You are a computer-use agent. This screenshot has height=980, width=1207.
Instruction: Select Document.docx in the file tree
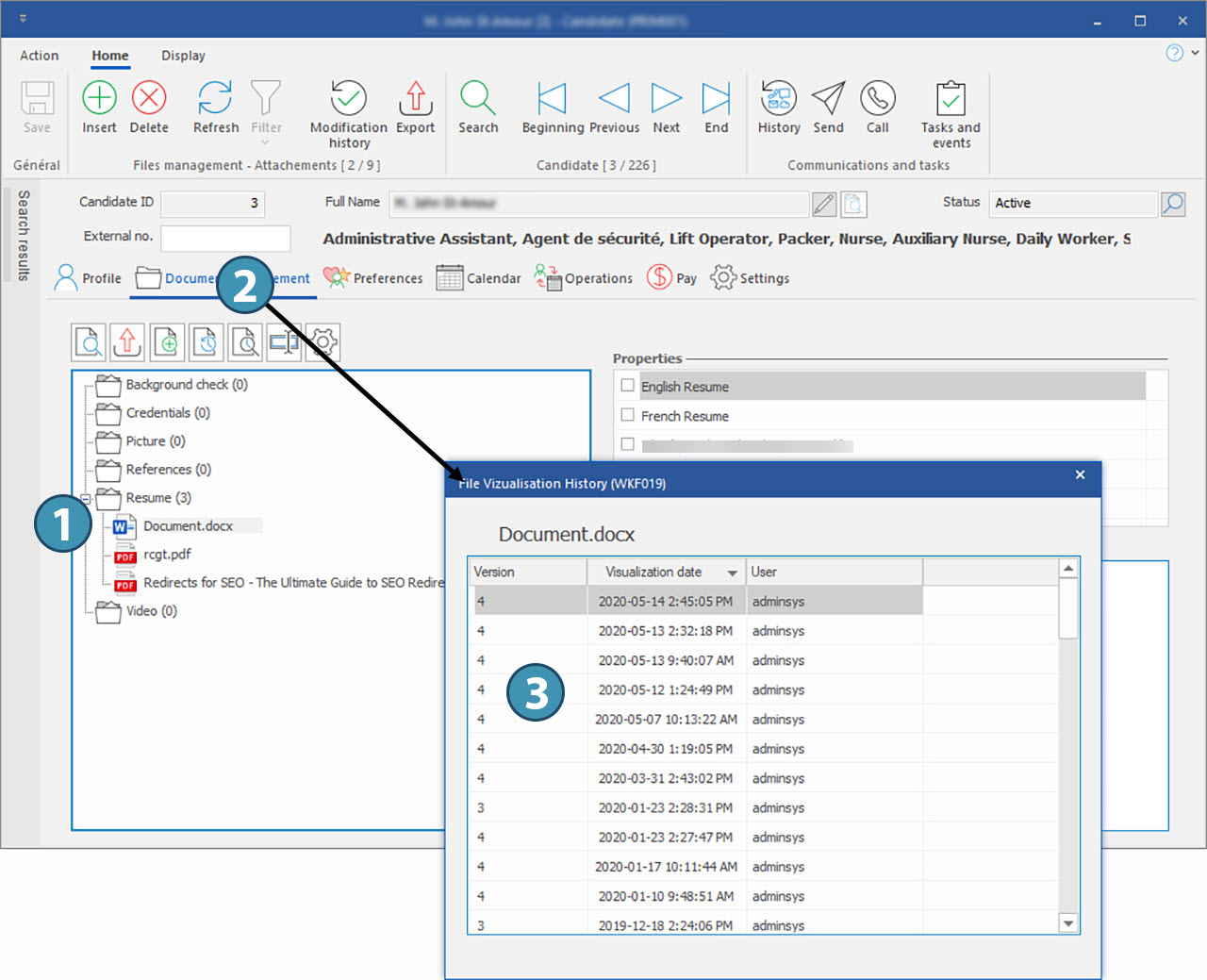pos(188,526)
